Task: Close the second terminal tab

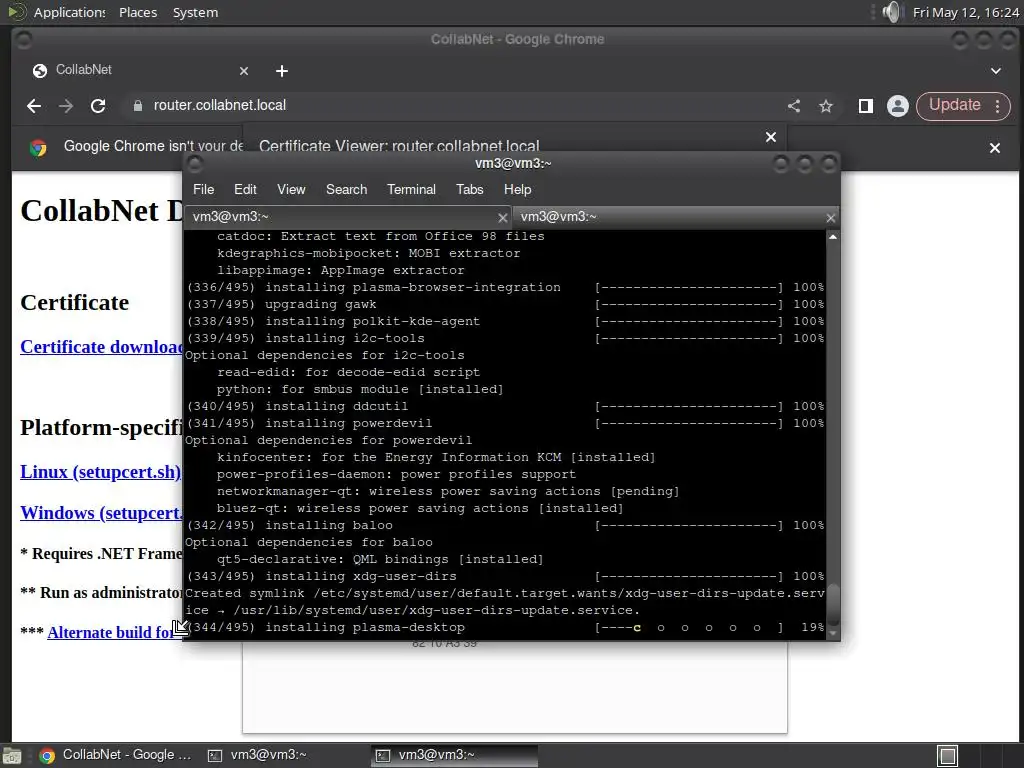Action: tap(831, 218)
